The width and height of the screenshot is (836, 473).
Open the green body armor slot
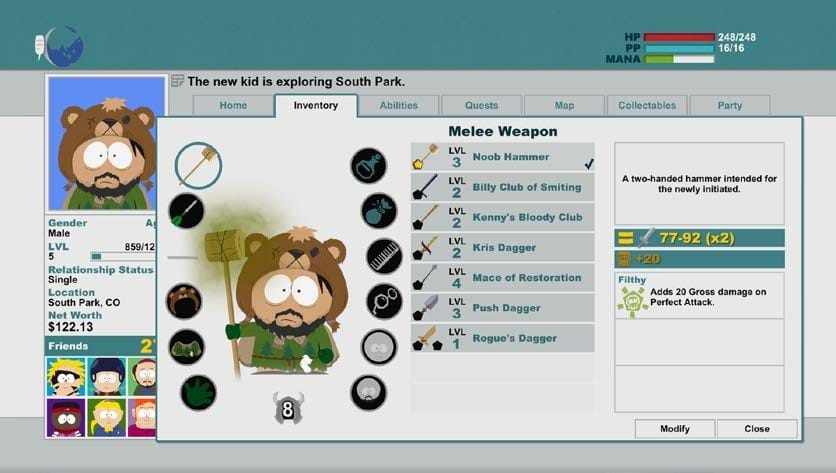click(186, 346)
